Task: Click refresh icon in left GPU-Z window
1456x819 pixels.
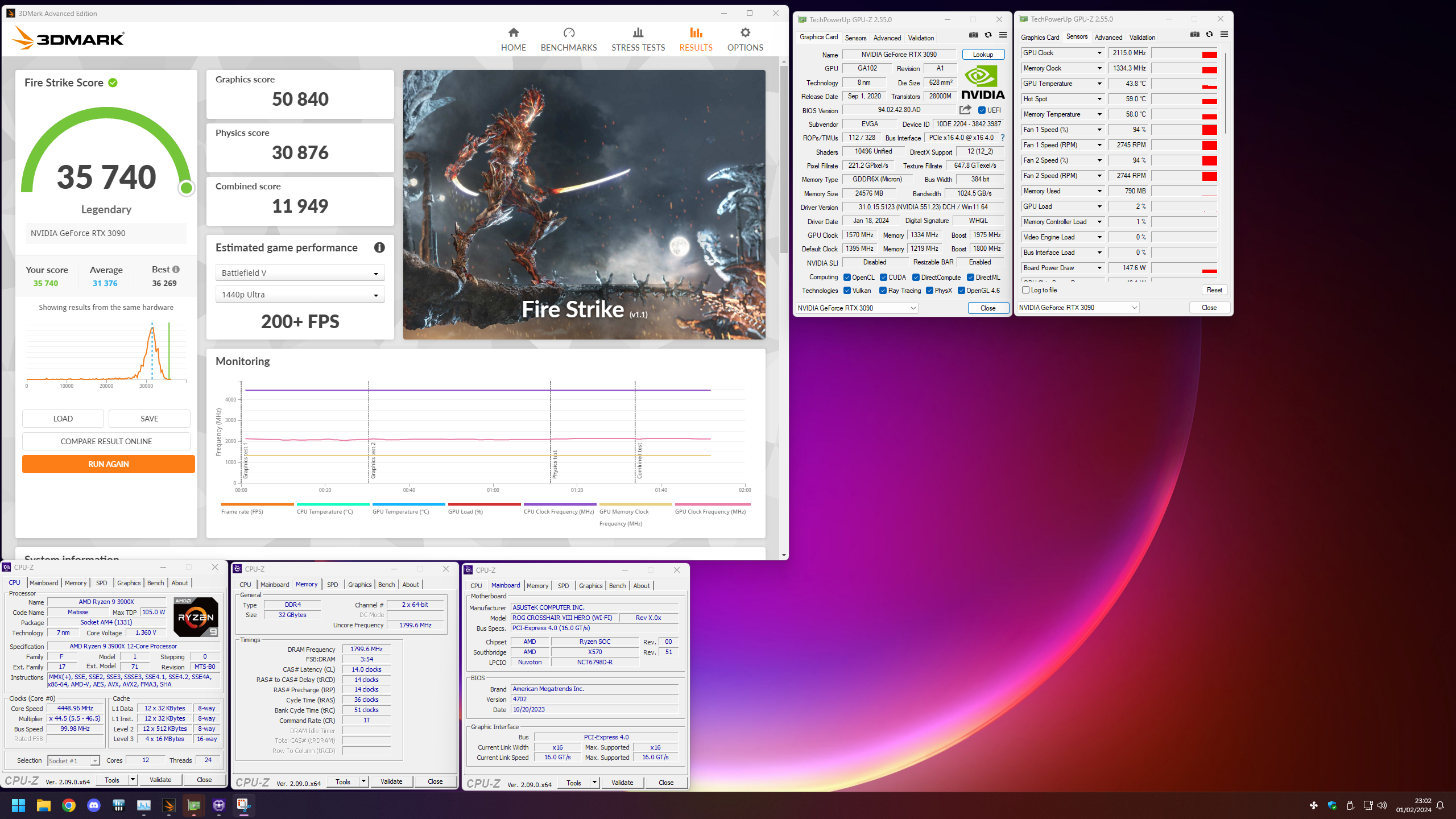Action: click(988, 35)
